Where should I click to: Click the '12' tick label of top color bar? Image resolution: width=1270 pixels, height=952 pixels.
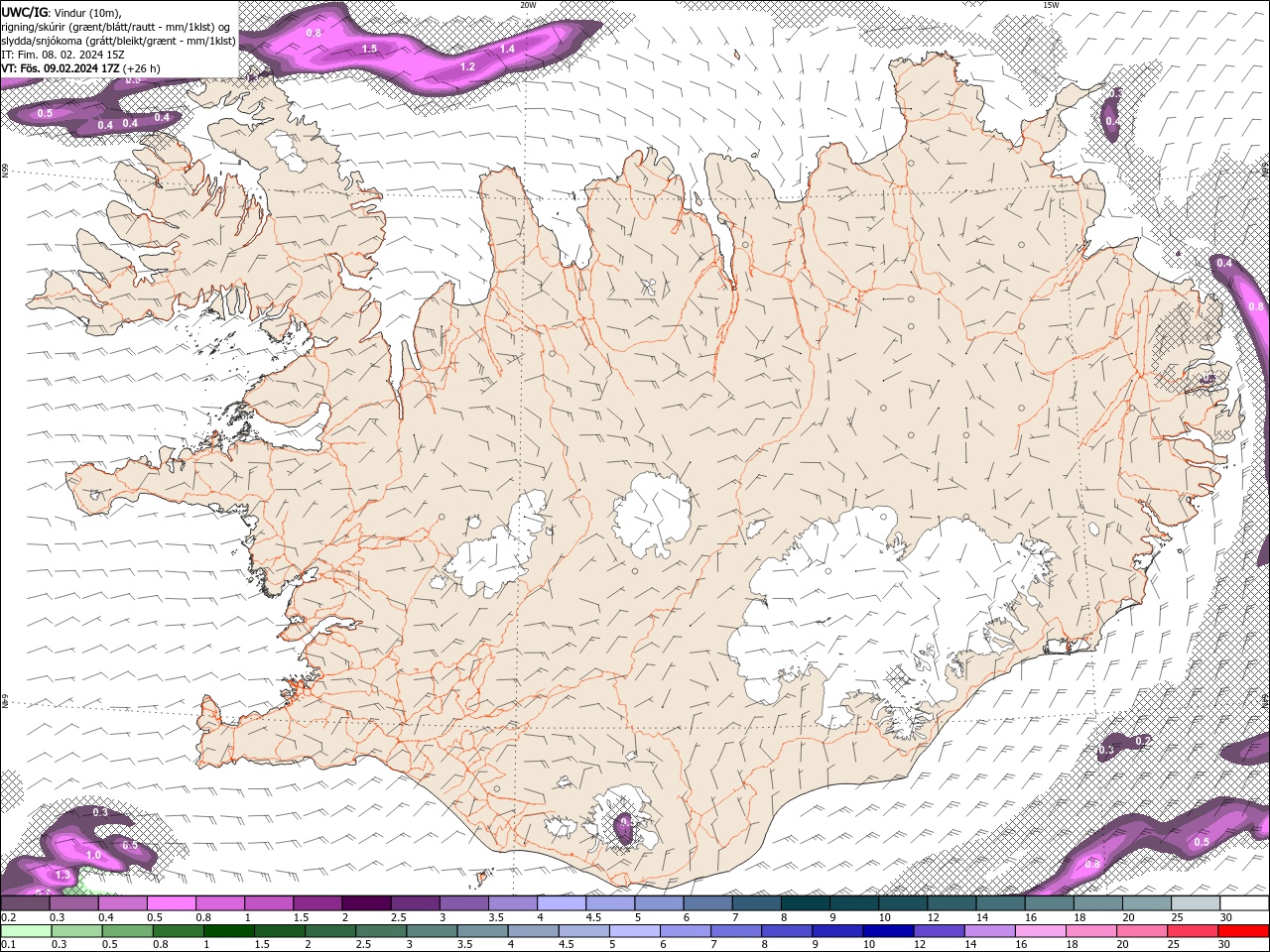click(x=933, y=917)
